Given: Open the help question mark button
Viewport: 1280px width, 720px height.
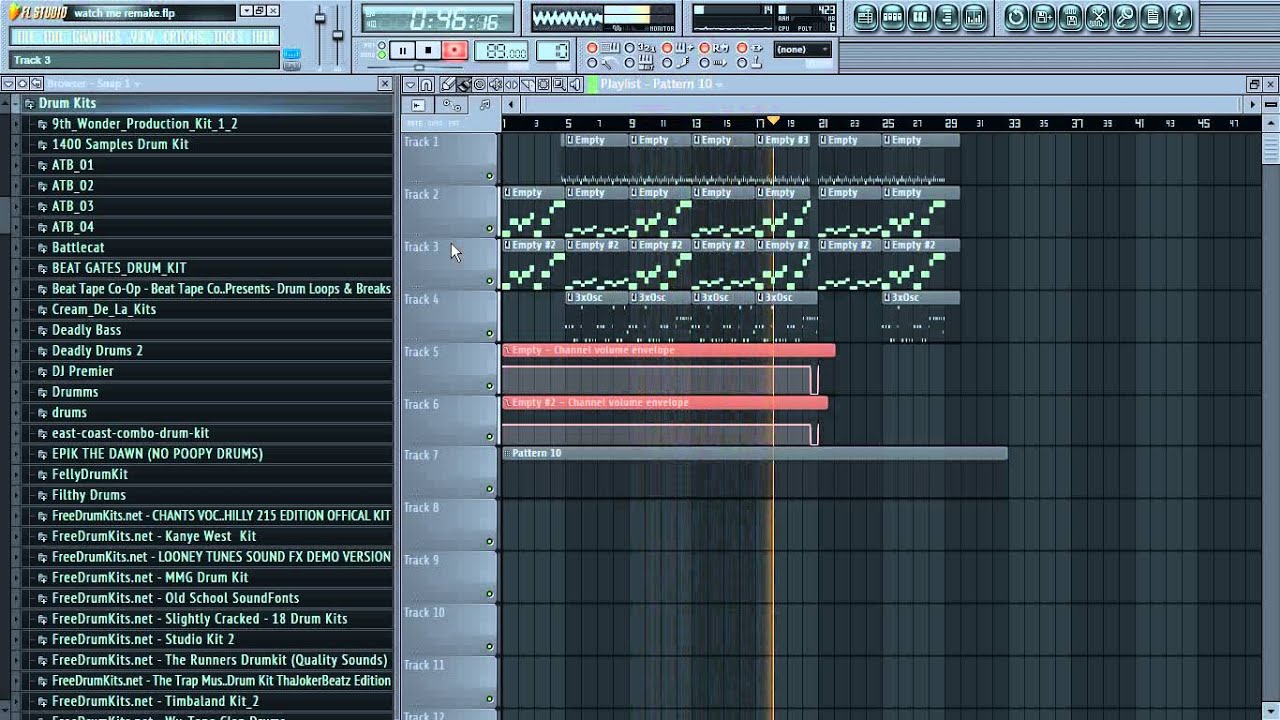Looking at the screenshot, I should point(1179,17).
